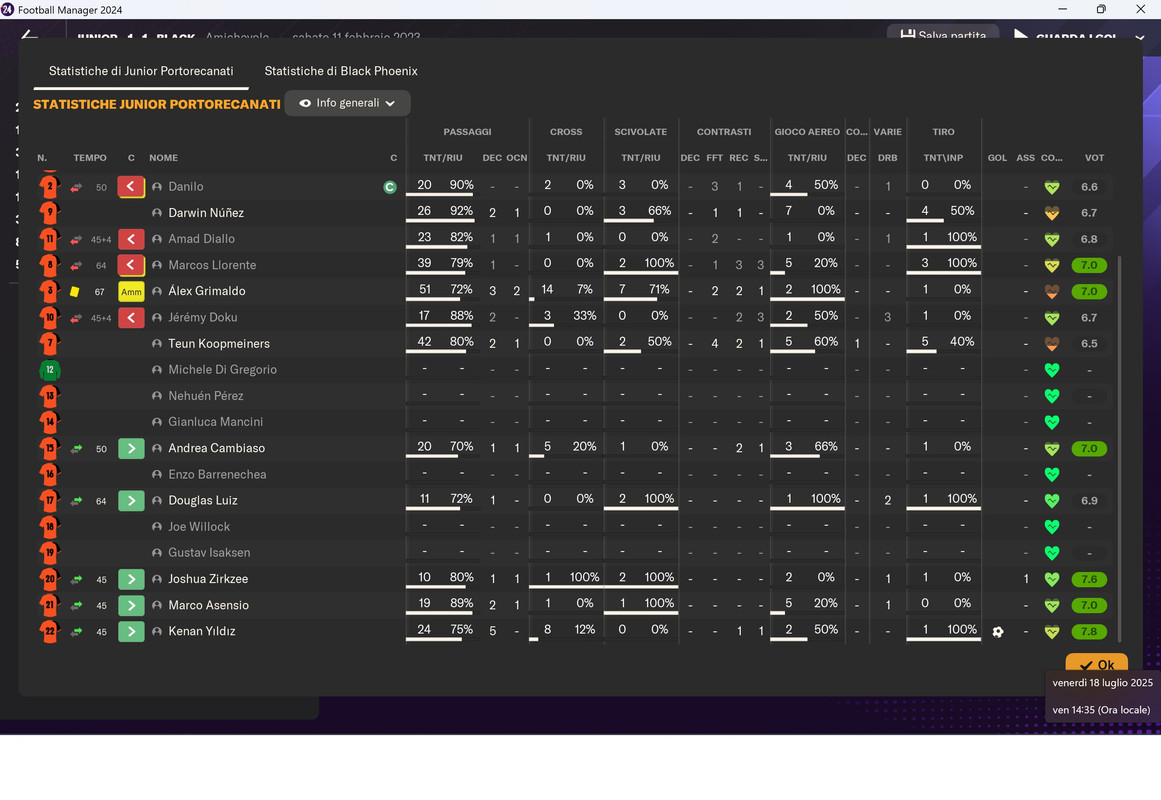The width and height of the screenshot is (1161, 800).
Task: Click the substitution swap icon beside Joshua Zirkzee
Action: point(76,579)
